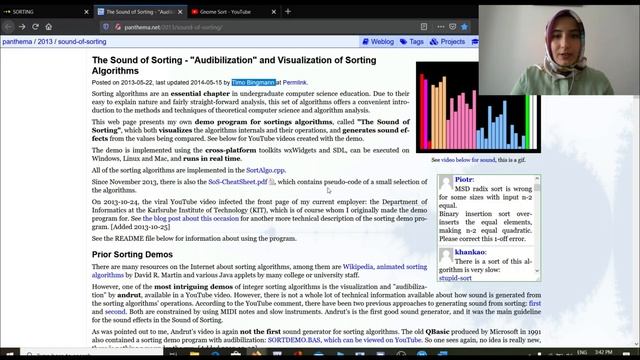Open the SoS-CheatSheet.pdf link
This screenshot has height=360, width=640.
coord(238,182)
